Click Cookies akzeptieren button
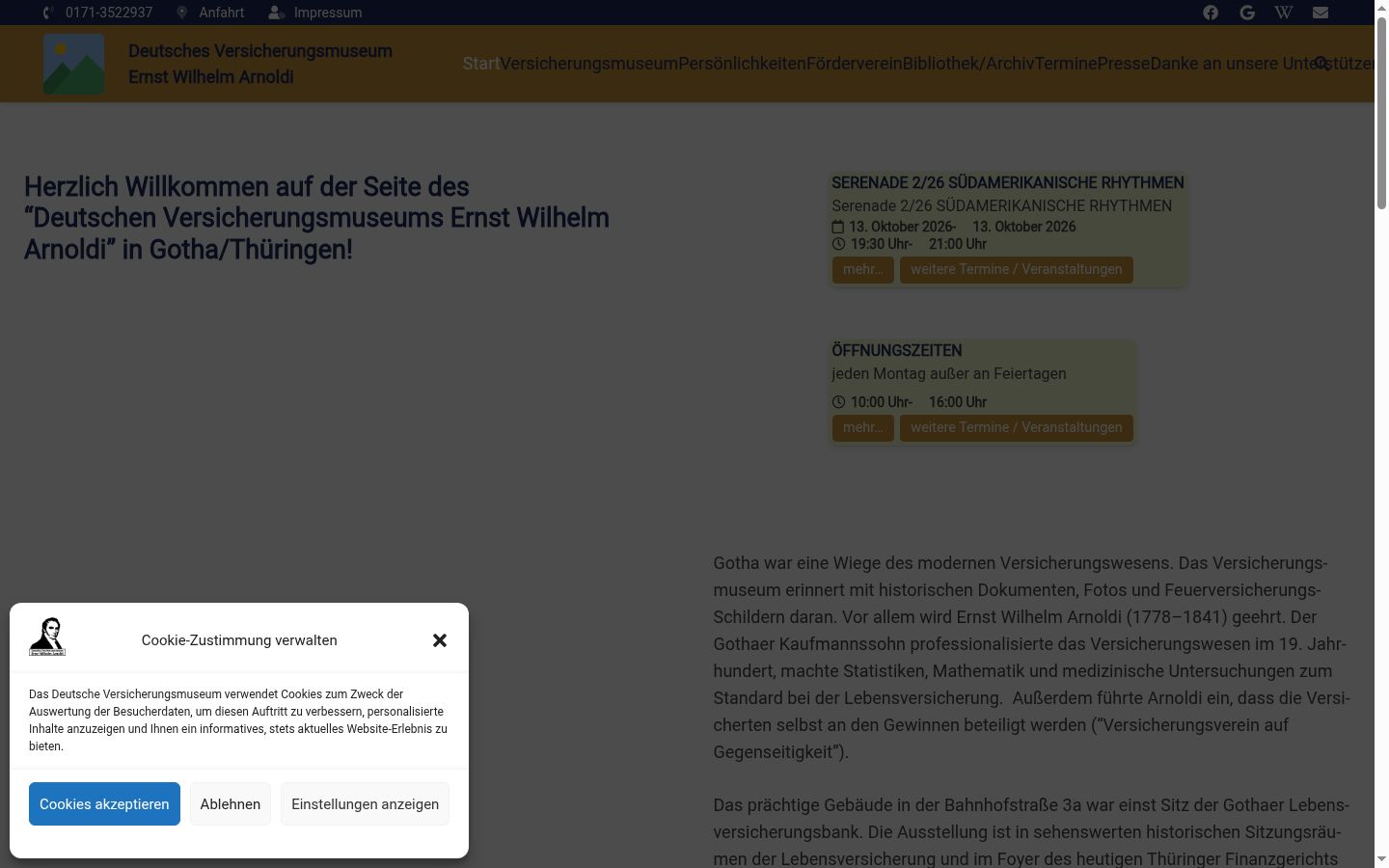1389x868 pixels. pos(104,804)
